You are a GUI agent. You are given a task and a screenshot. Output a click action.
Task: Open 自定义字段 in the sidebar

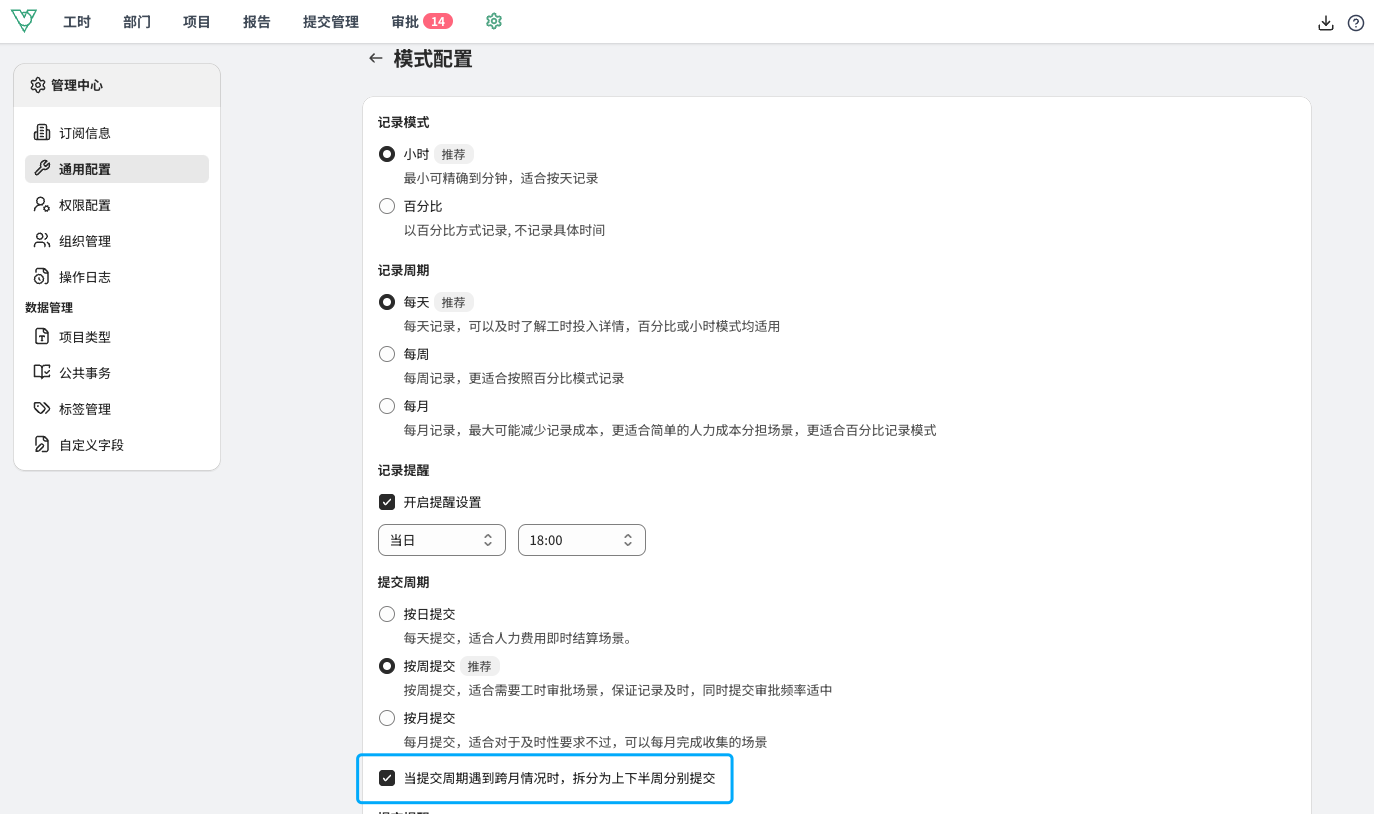[x=90, y=445]
